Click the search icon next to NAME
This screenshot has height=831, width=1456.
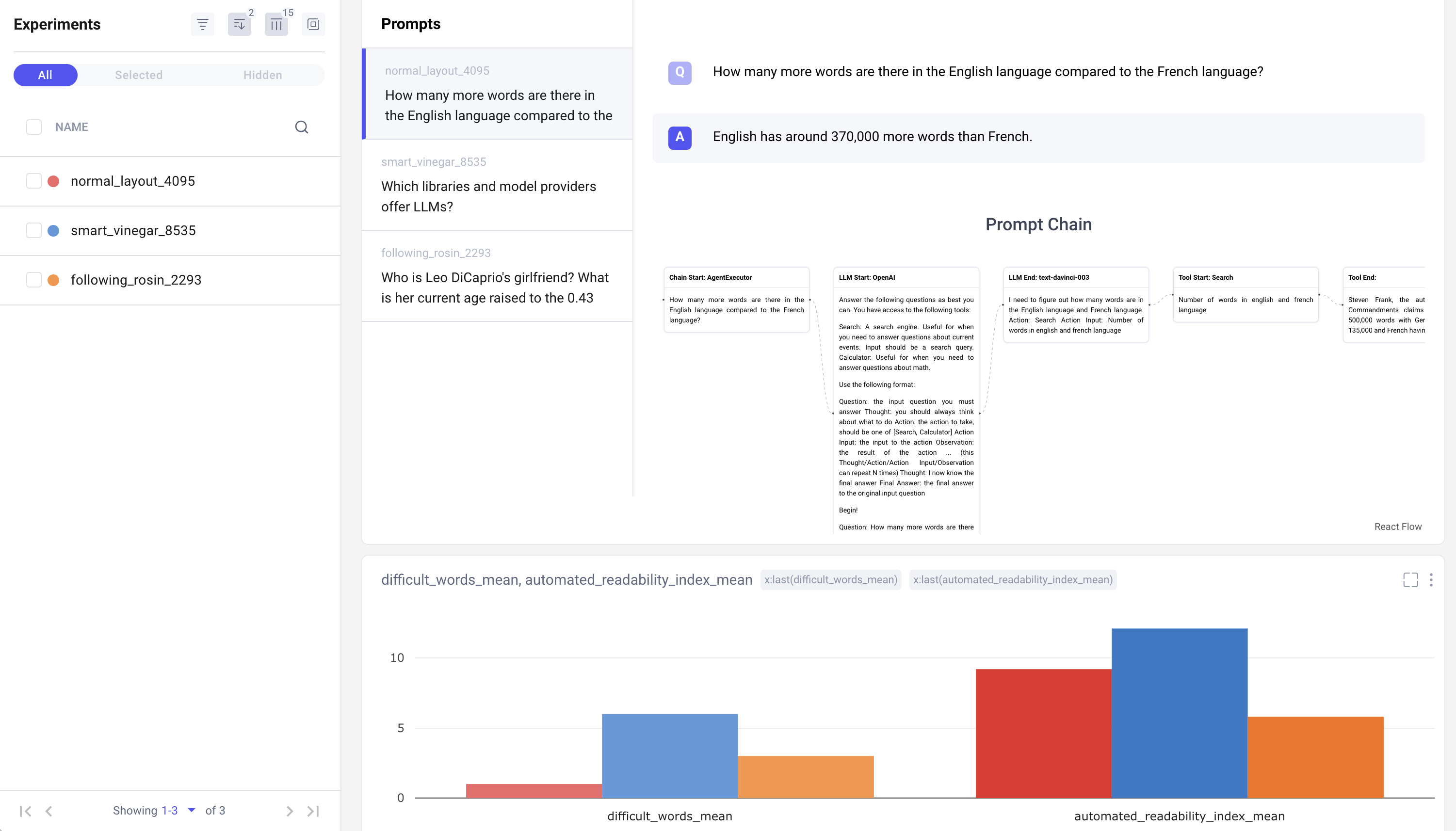coord(302,127)
